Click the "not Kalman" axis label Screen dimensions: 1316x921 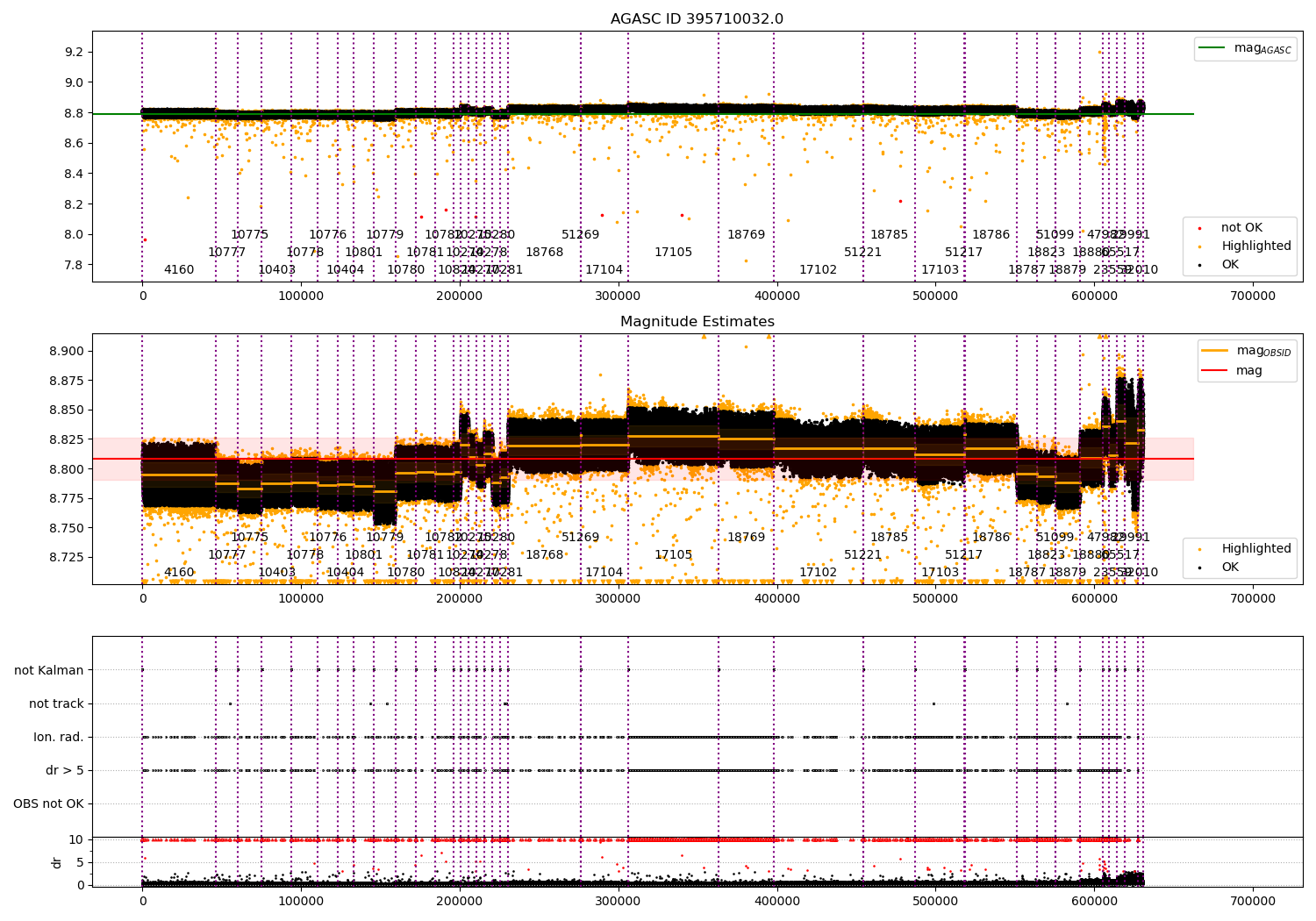49,670
